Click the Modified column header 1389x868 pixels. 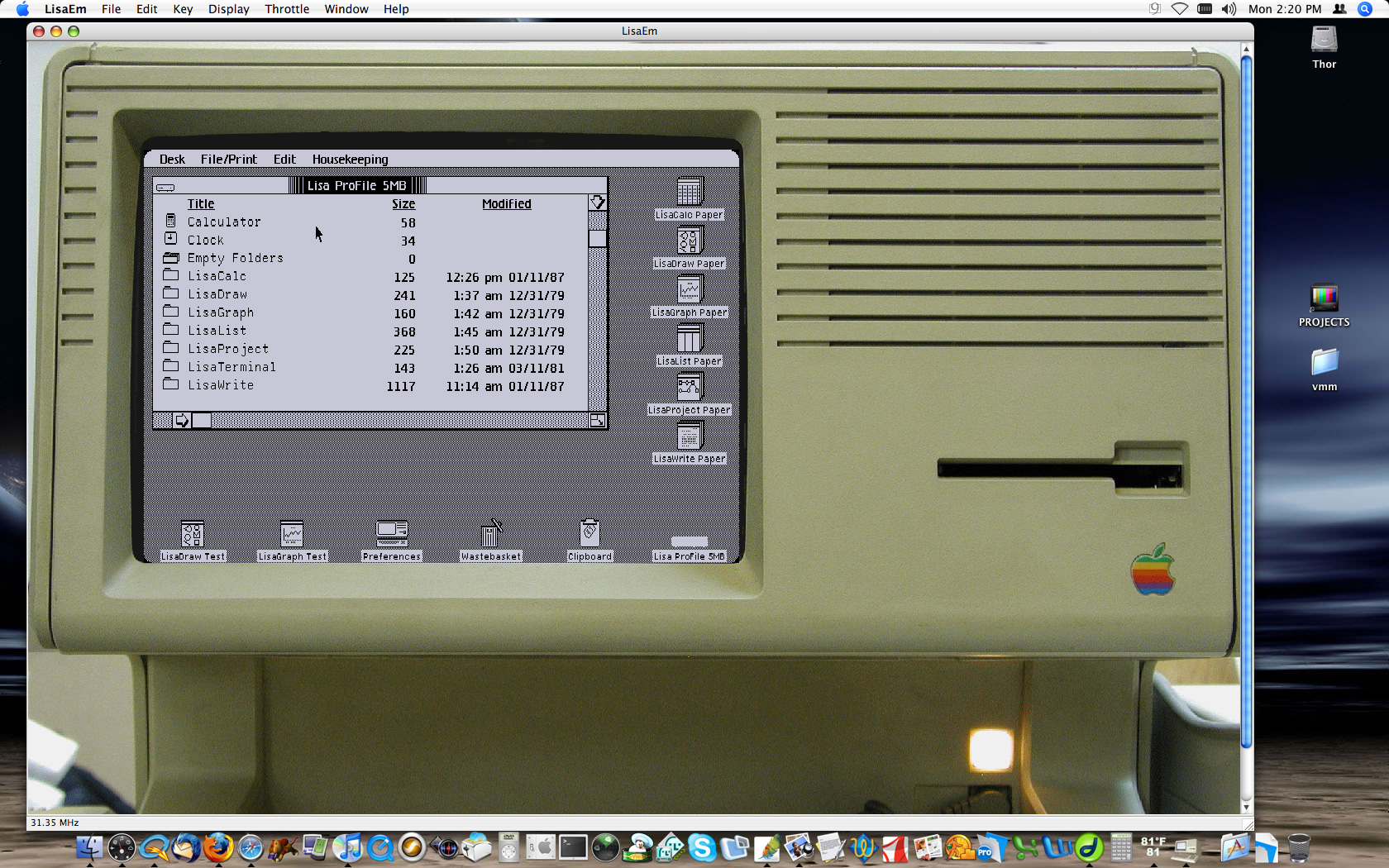click(x=507, y=204)
